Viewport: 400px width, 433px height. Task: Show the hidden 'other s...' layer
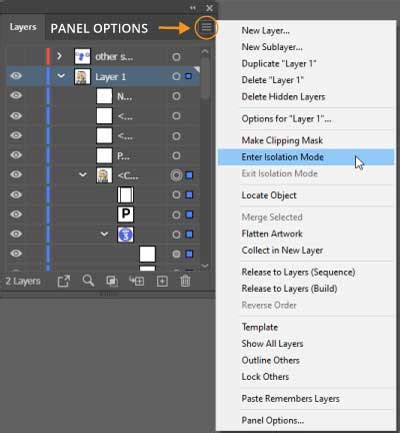point(16,57)
